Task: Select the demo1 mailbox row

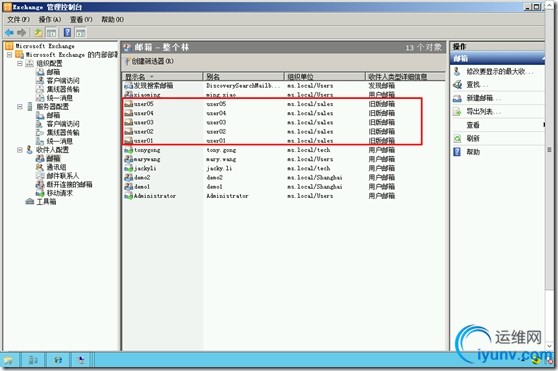Action: click(283, 187)
